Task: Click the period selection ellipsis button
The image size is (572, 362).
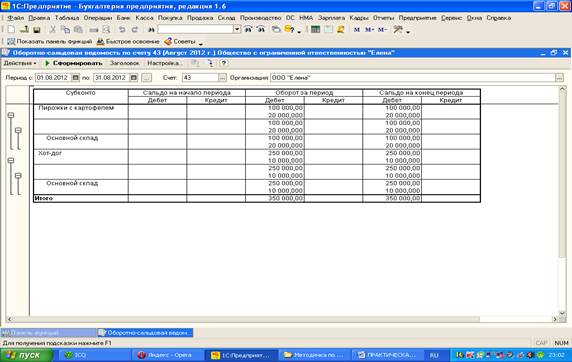Action: pos(146,78)
